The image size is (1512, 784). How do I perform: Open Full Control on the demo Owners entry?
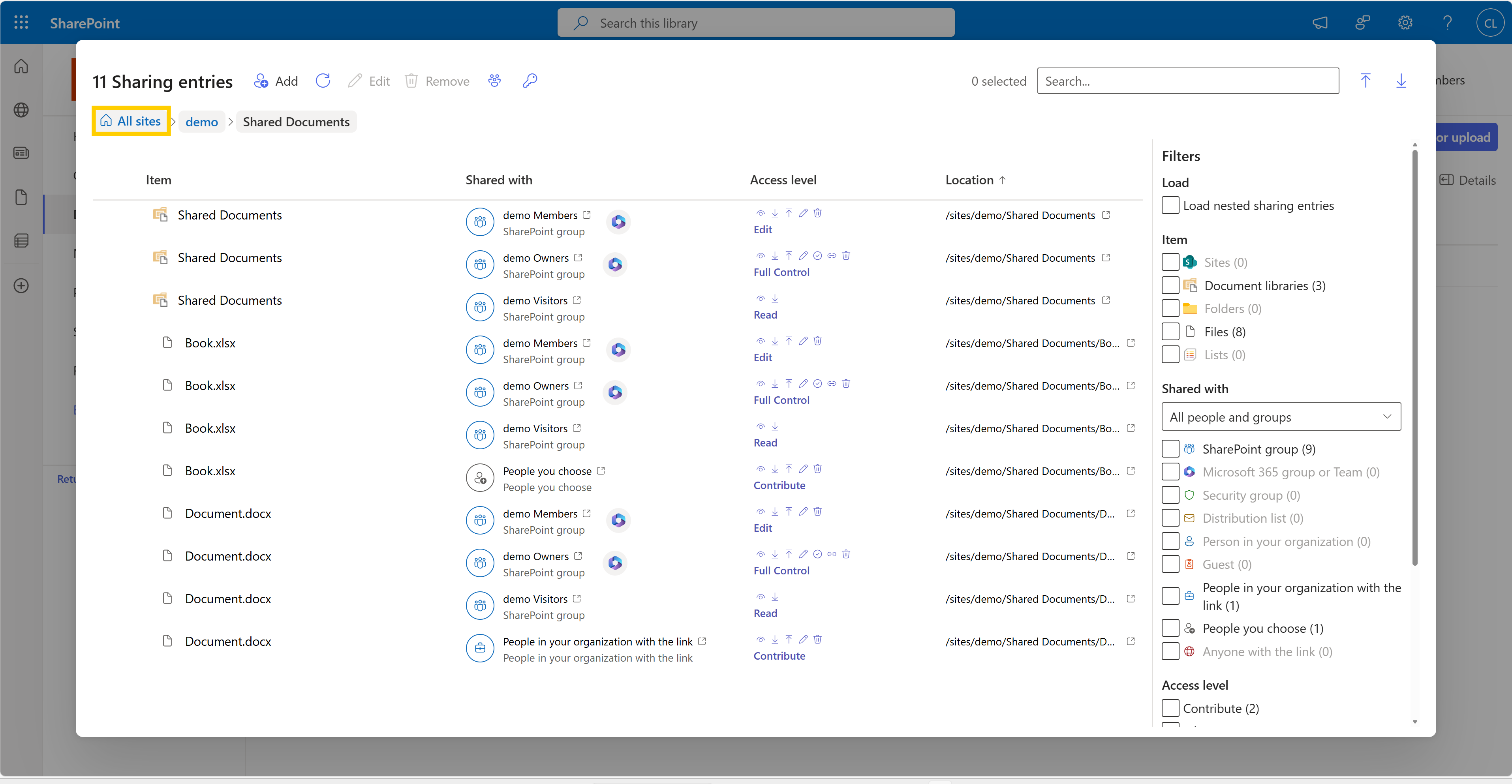(x=781, y=272)
